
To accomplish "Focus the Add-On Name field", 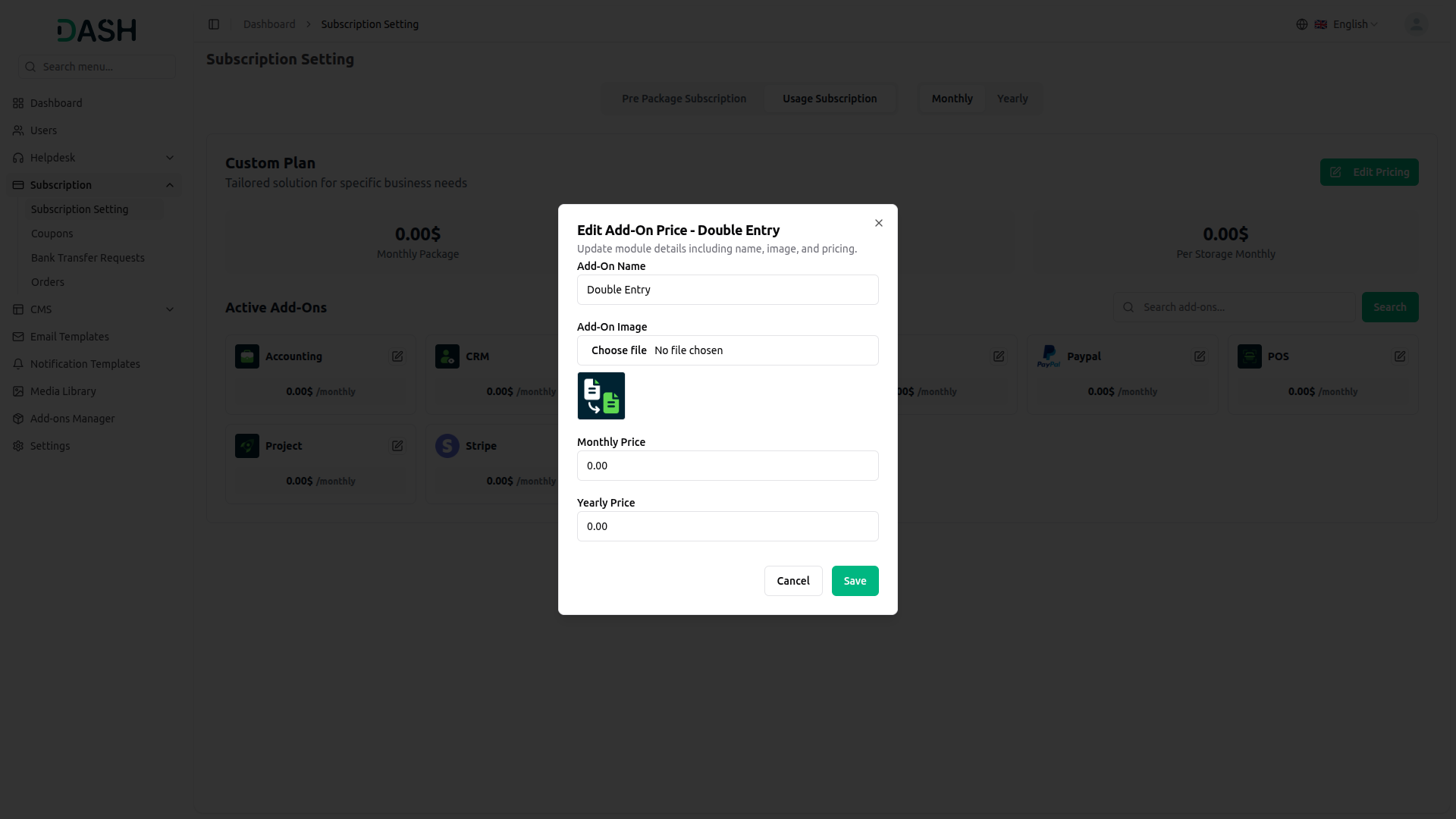I will click(728, 290).
